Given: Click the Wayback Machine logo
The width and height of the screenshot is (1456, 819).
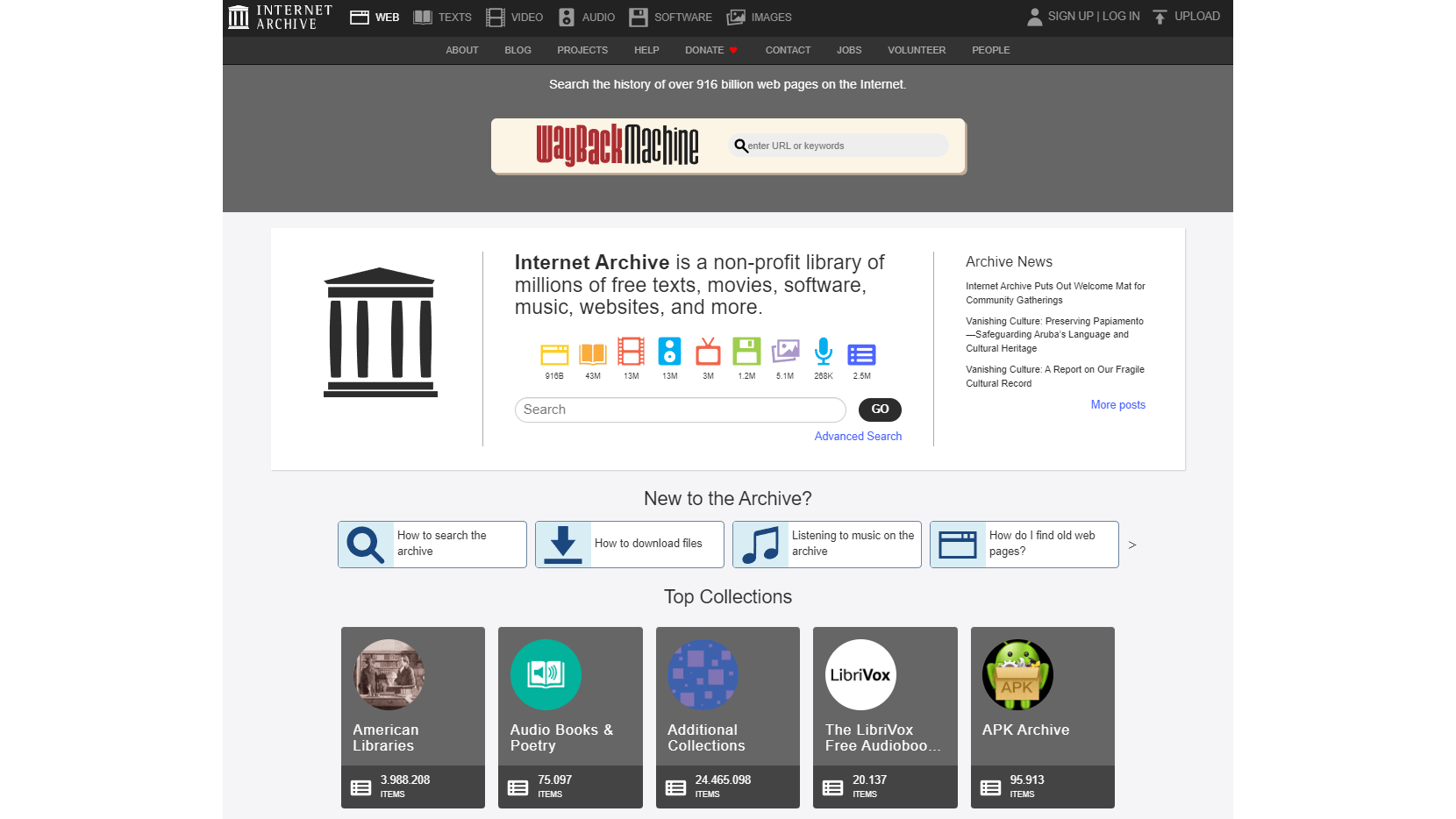Looking at the screenshot, I should point(617,145).
